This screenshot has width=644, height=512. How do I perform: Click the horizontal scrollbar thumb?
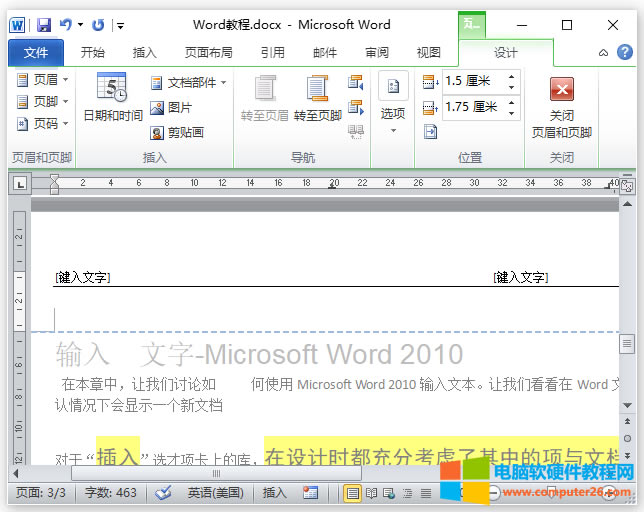pos(216,473)
